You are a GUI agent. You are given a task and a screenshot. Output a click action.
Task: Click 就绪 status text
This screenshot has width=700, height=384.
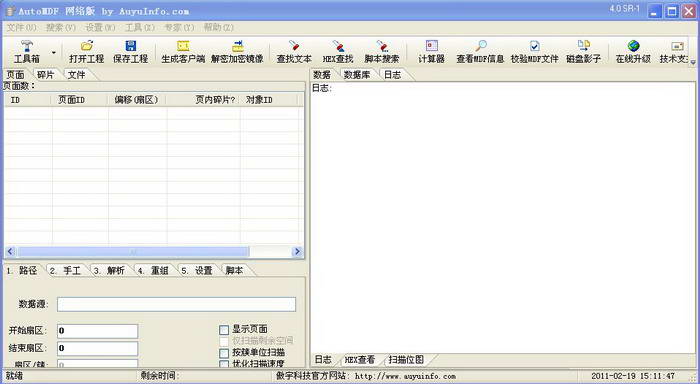coord(14,376)
